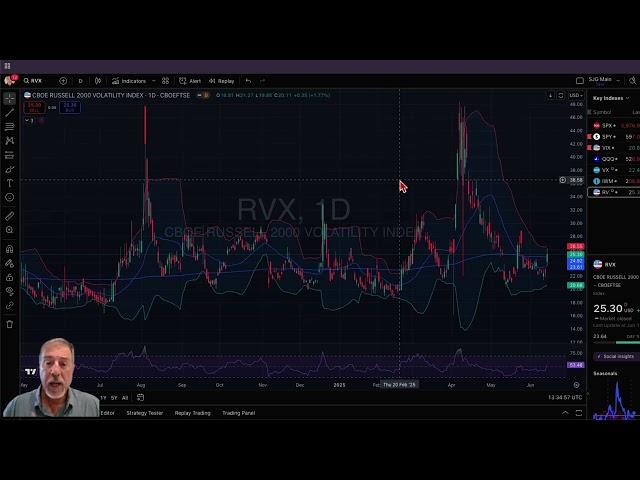The image size is (640, 480).
Task: Toggle stay in drawing mode
Action: pyautogui.click(x=9, y=263)
